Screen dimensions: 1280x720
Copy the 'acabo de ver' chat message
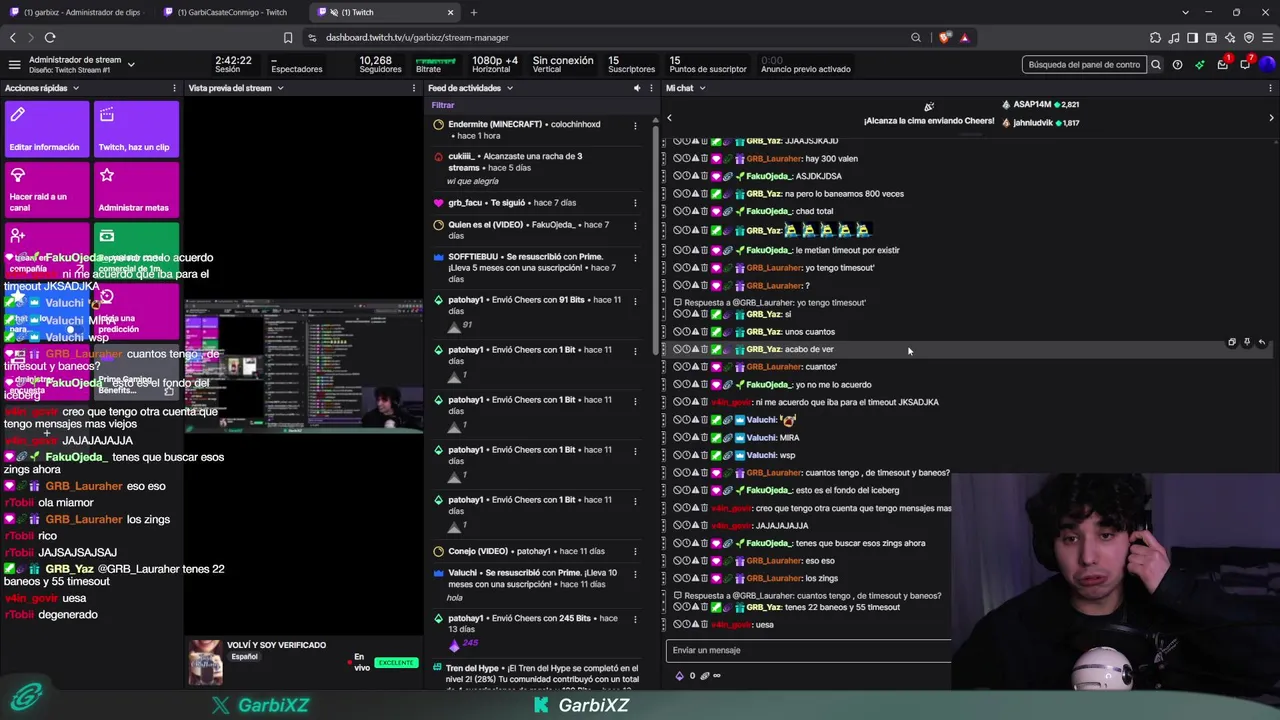1232,342
